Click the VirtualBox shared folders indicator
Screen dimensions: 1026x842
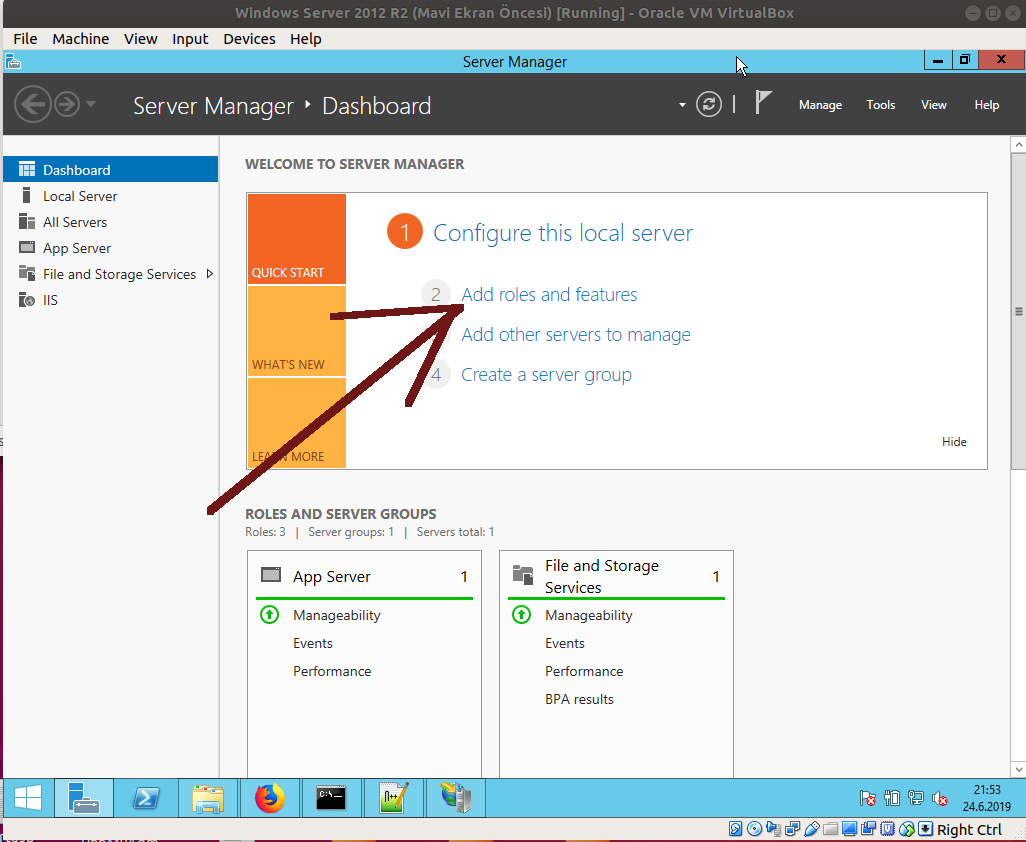[x=830, y=830]
